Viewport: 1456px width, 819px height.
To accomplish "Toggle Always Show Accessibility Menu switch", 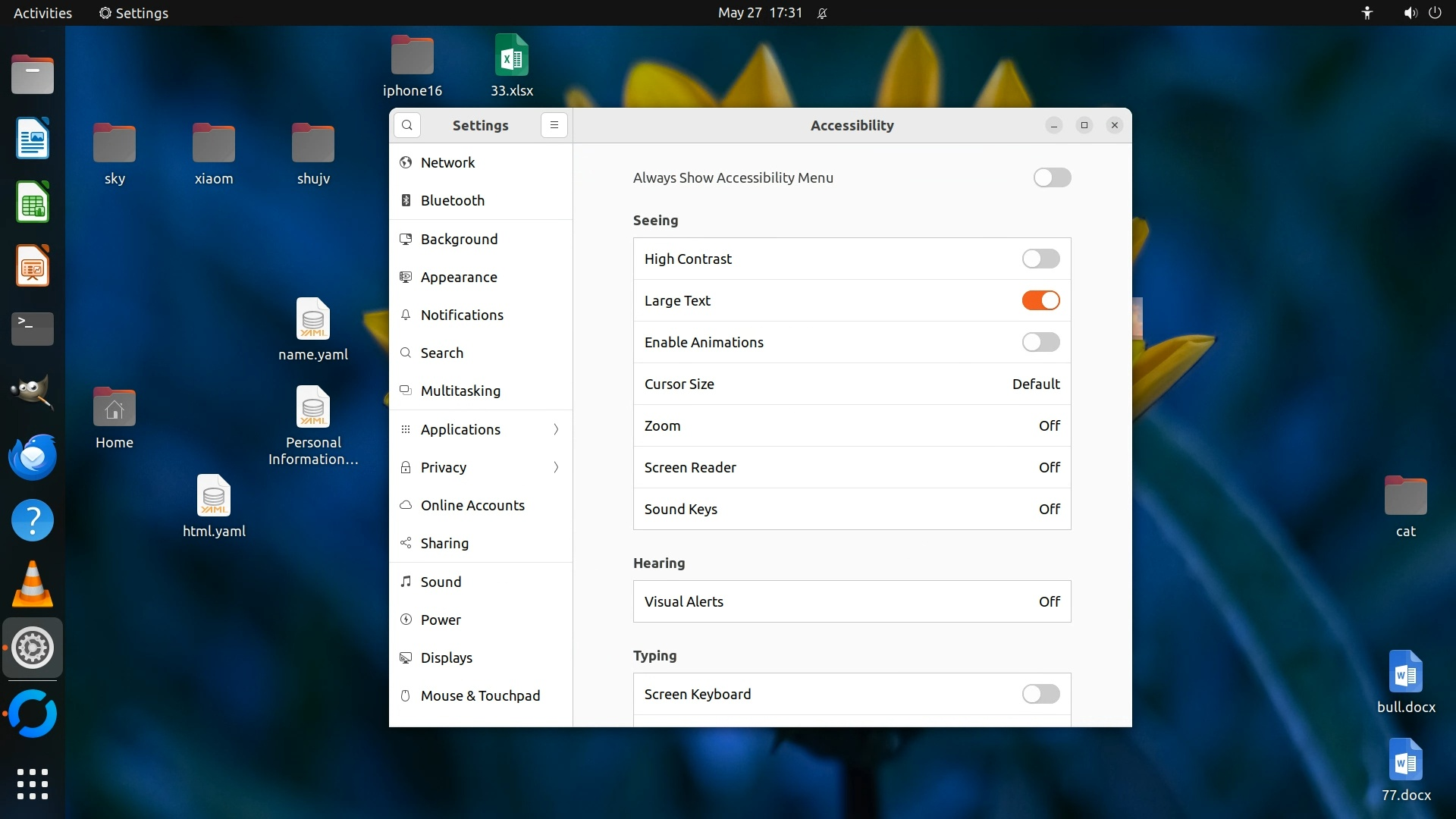I will [x=1052, y=177].
